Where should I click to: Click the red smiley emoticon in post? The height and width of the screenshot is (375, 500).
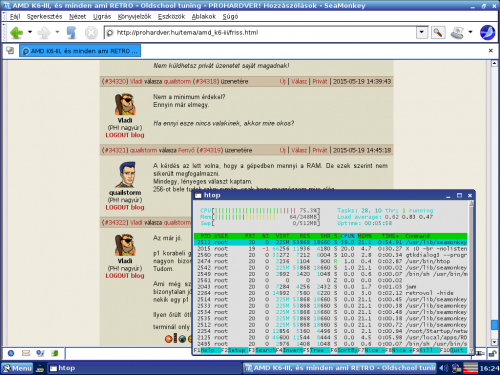click(x=169, y=339)
